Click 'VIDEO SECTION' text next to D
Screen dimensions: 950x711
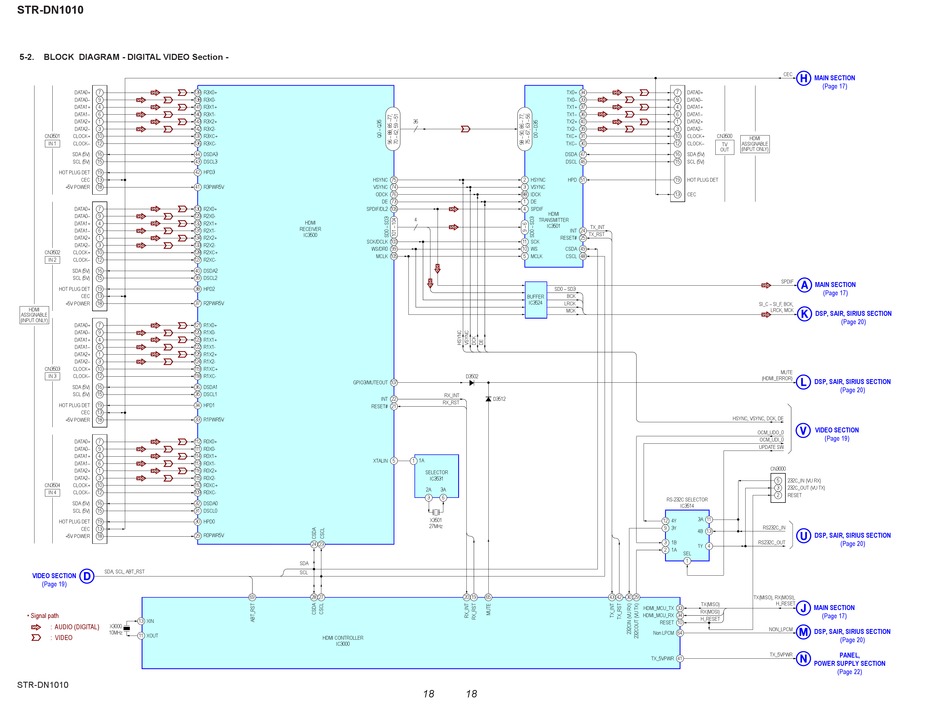click(x=54, y=576)
